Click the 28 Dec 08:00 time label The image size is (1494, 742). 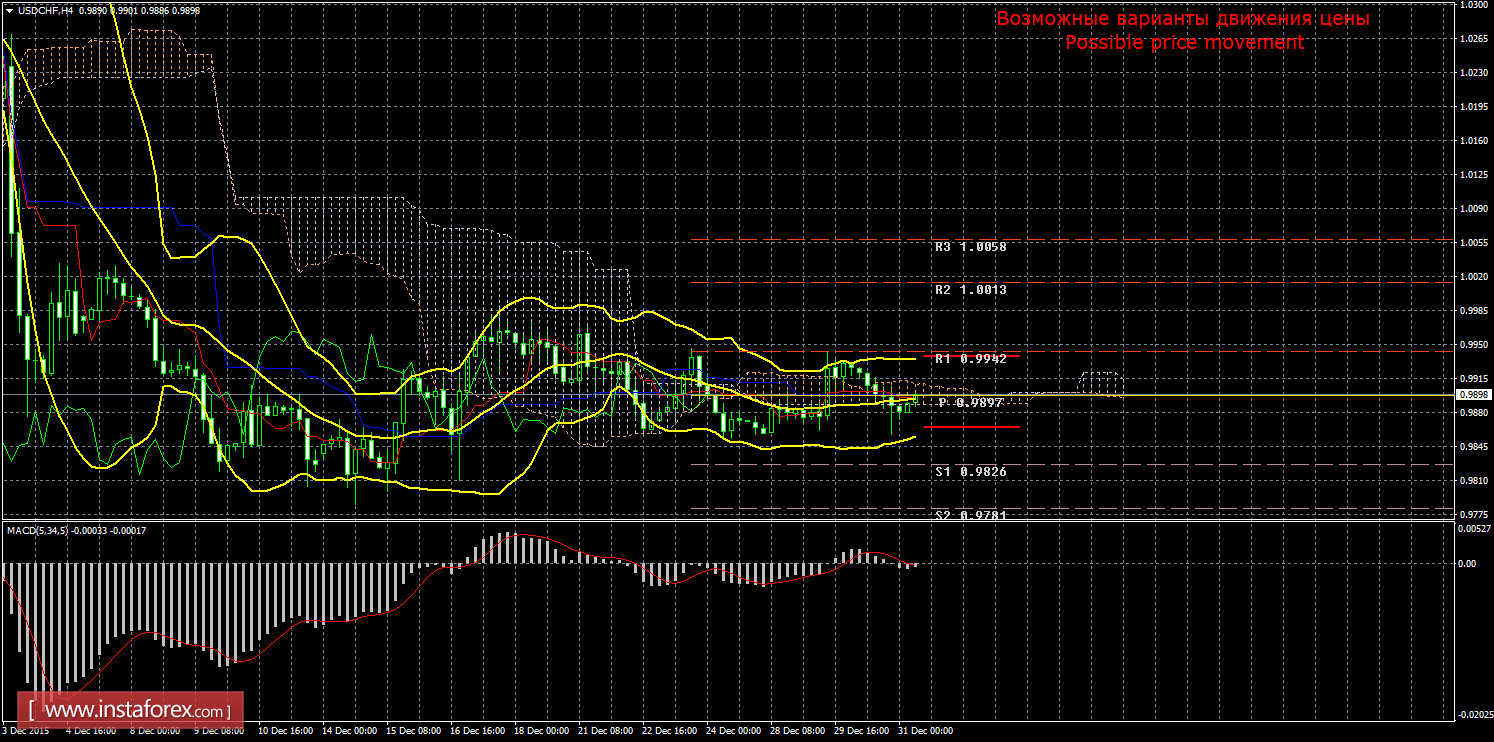click(x=797, y=731)
